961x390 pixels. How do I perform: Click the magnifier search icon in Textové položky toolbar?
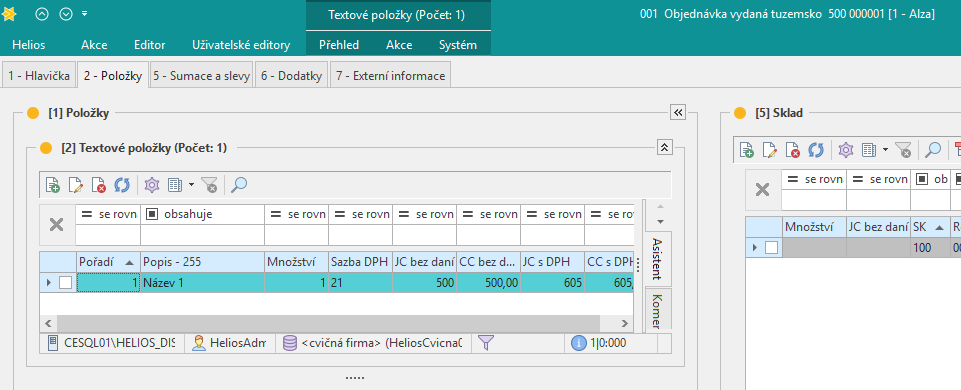point(239,185)
